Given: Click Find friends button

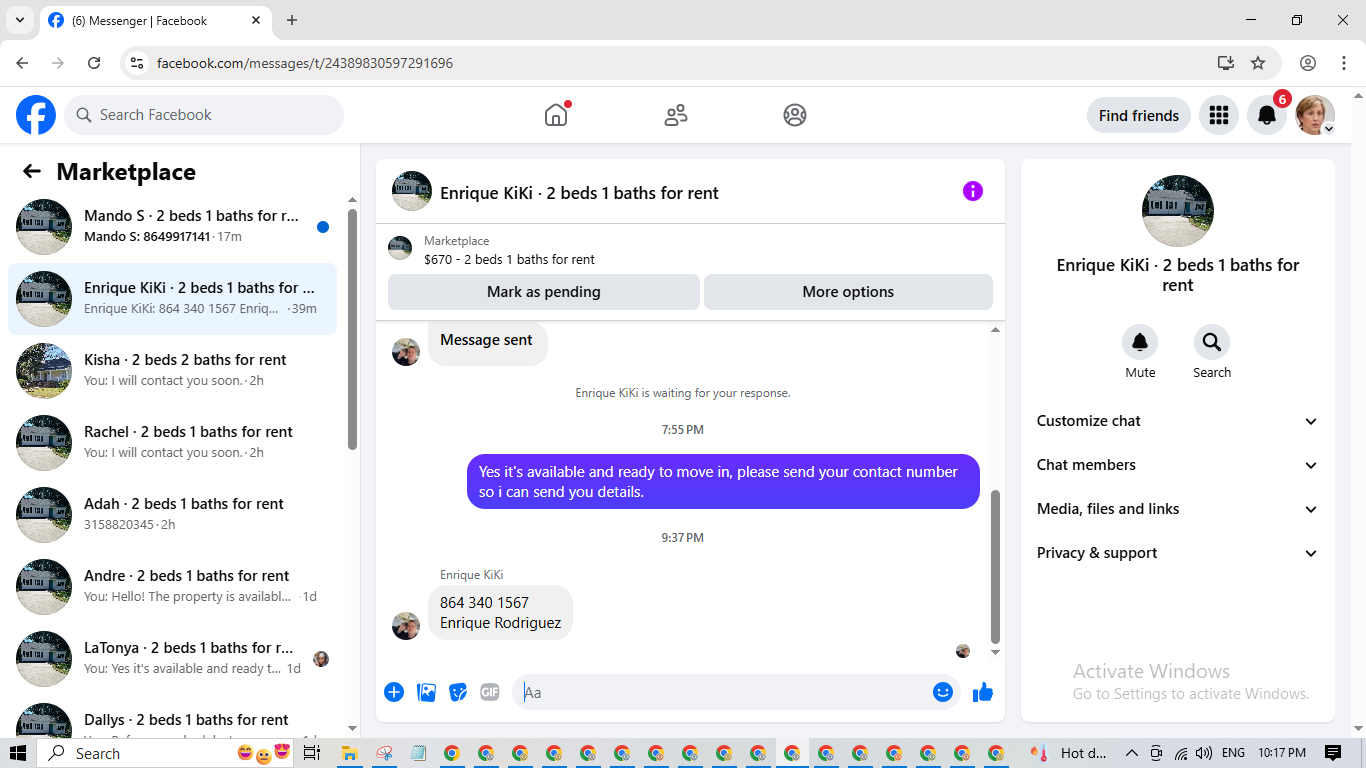Looking at the screenshot, I should [x=1139, y=115].
